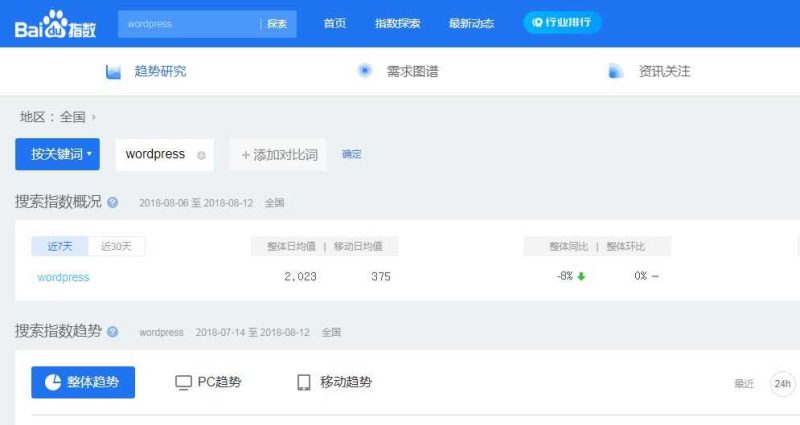800x425 pixels.
Task: Click the 添加对比词 input field
Action: click(278, 155)
